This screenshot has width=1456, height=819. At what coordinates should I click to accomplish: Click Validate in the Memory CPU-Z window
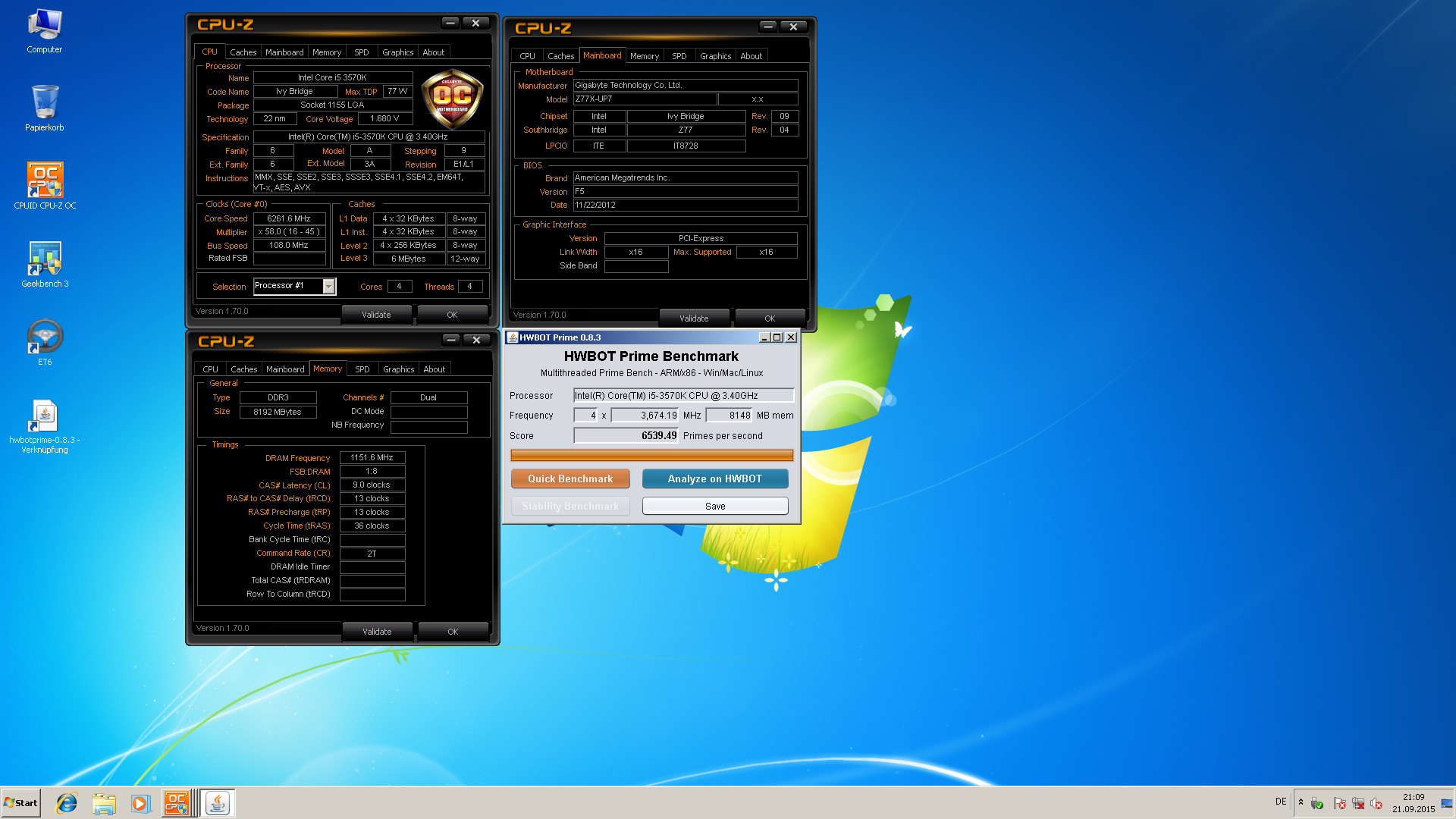click(x=377, y=632)
